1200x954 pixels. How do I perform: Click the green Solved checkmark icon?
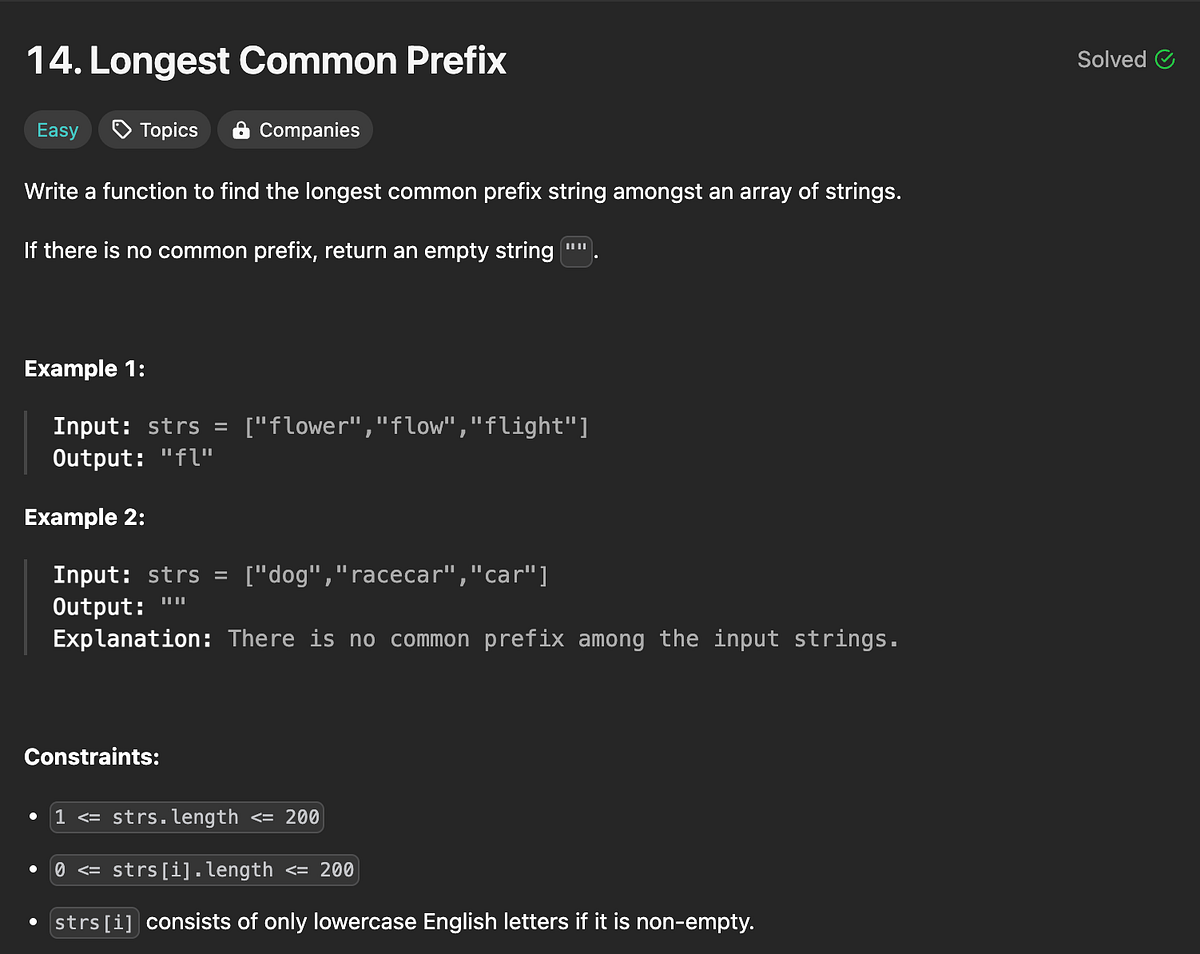(1164, 59)
